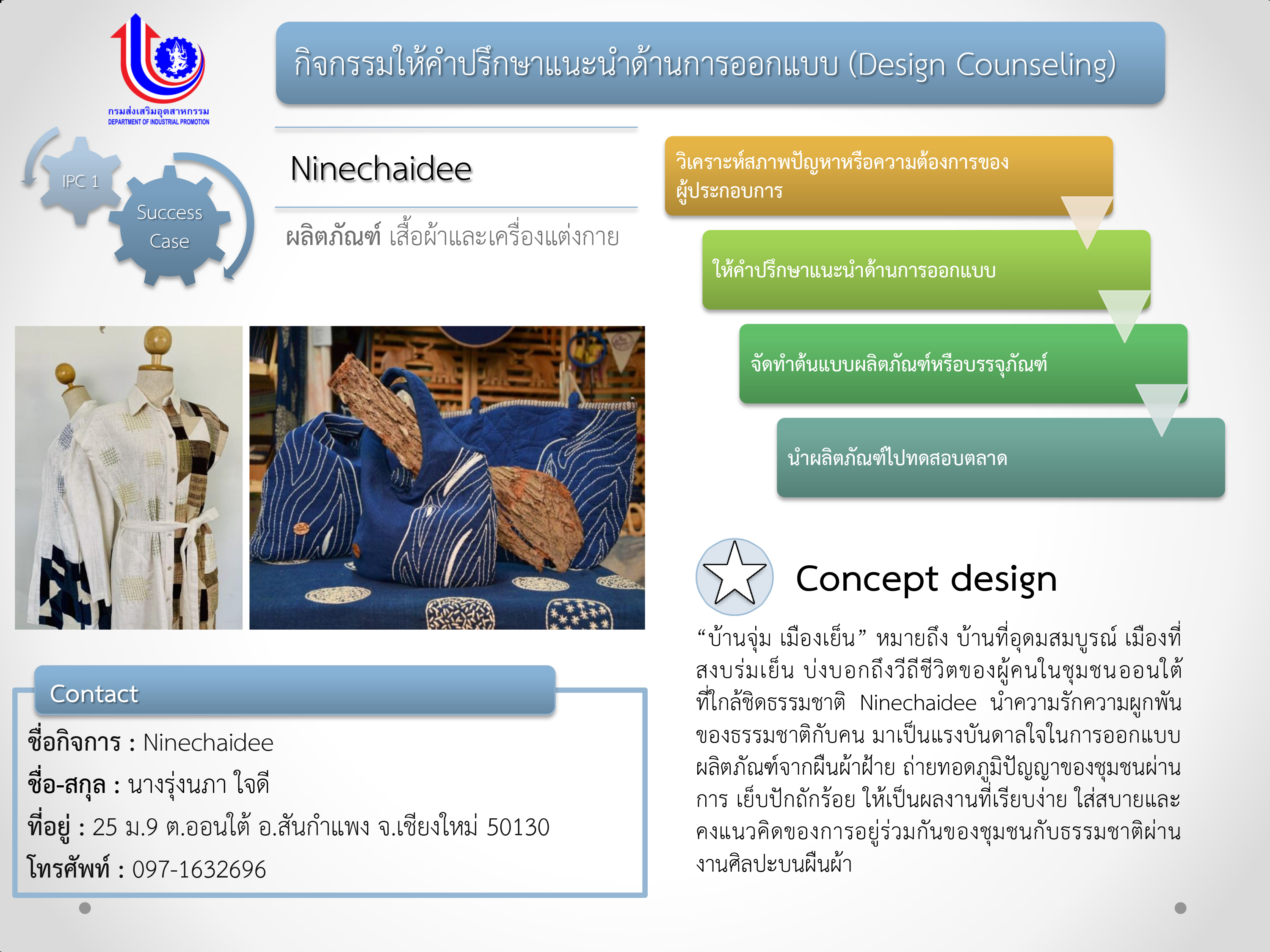Click the white patchwork shirt photo
The width and height of the screenshot is (1270, 952).
[x=129, y=477]
